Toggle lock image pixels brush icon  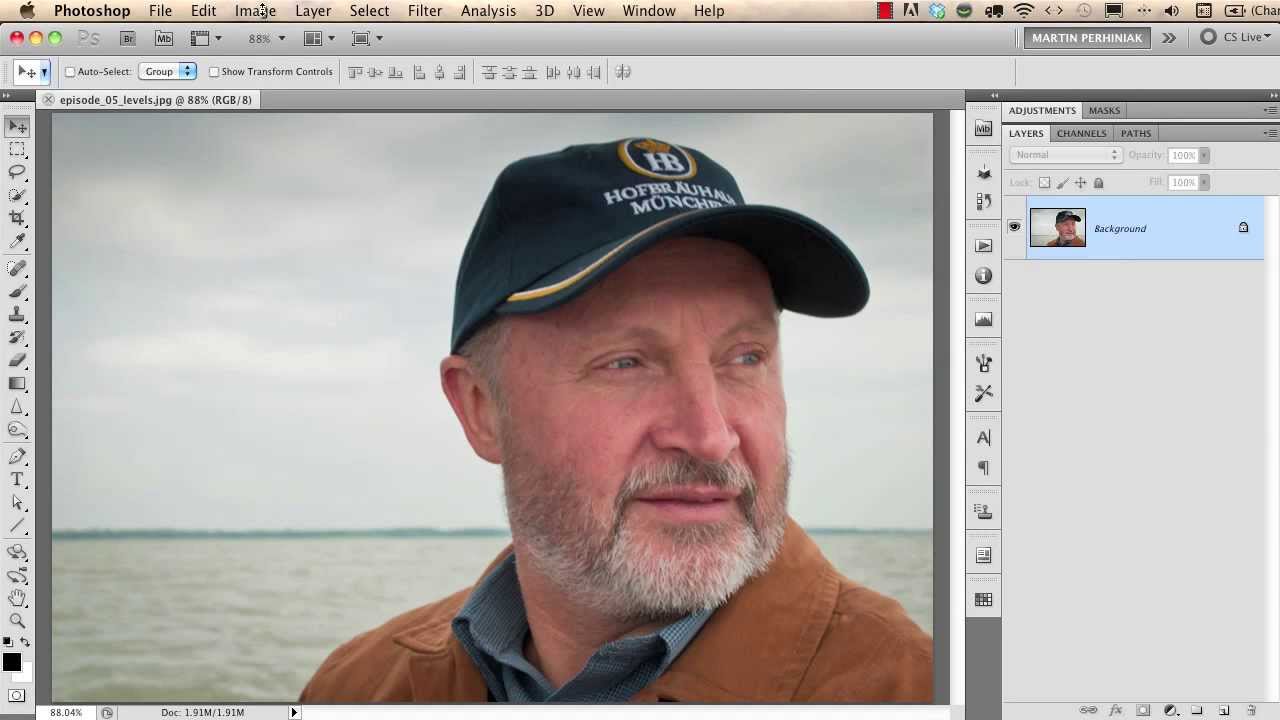click(1062, 183)
